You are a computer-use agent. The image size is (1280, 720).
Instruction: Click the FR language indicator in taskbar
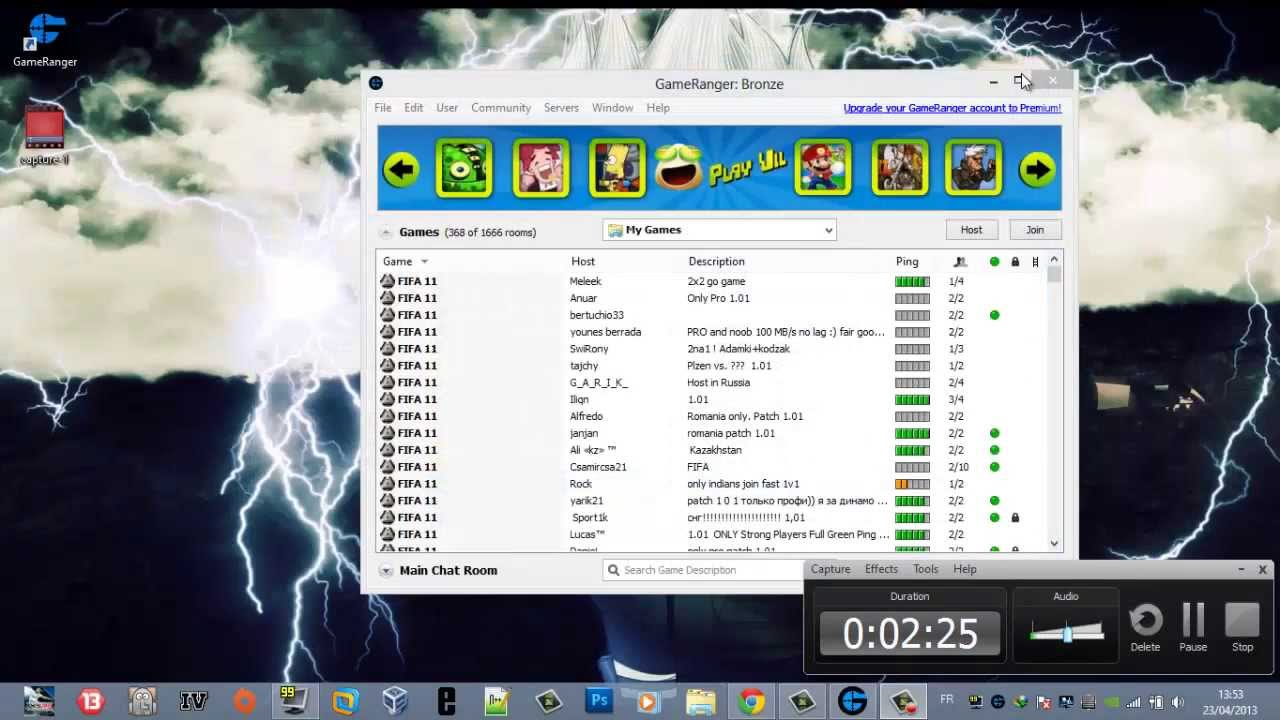tap(946, 699)
